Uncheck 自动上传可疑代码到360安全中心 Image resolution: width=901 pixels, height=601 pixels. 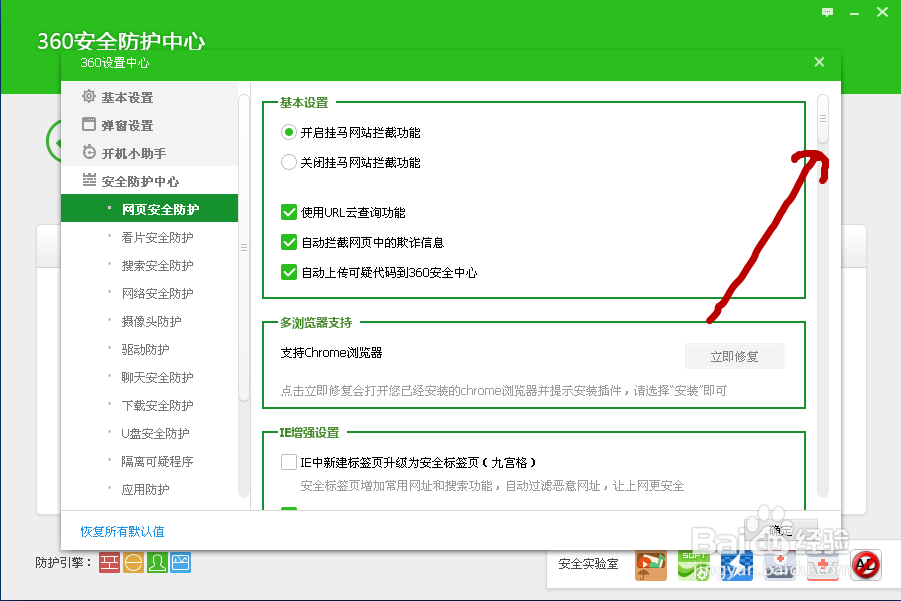click(x=288, y=272)
